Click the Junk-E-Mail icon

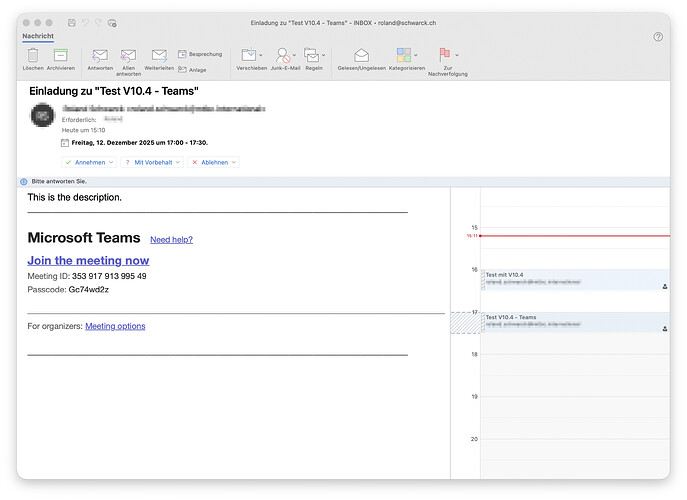pyautogui.click(x=283, y=55)
